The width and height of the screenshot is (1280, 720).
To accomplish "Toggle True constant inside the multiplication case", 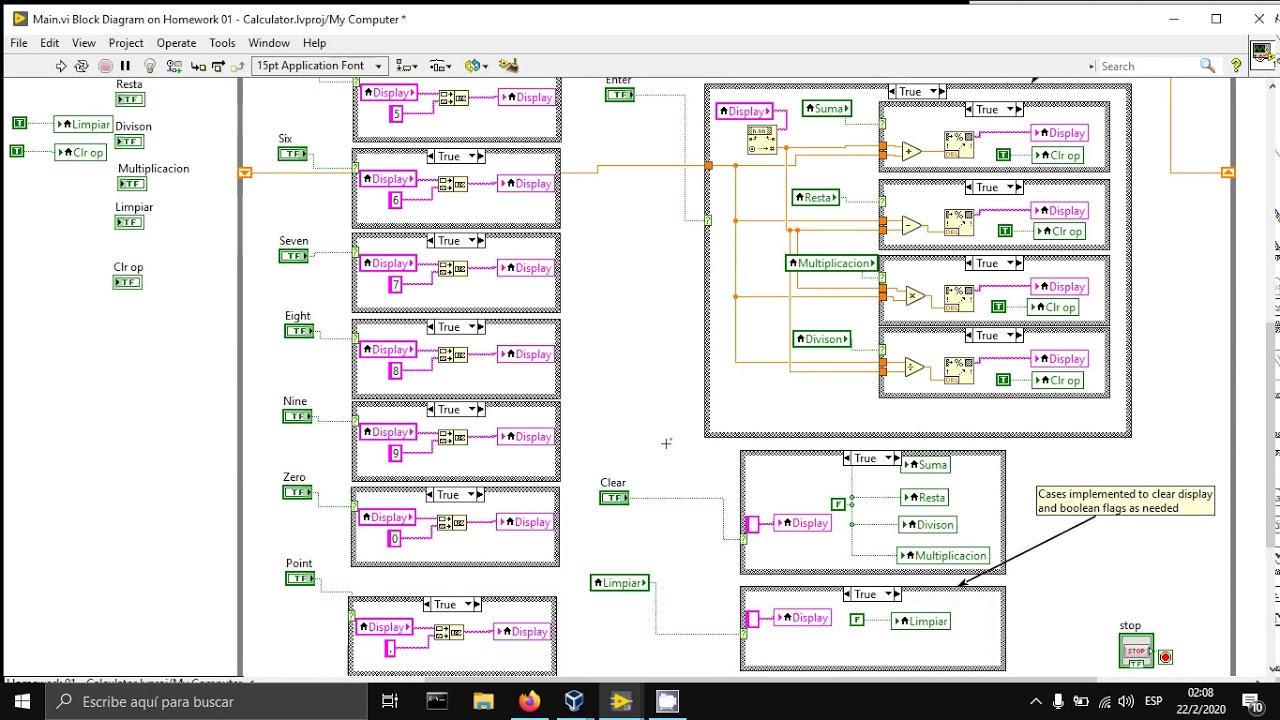I will 998,307.
